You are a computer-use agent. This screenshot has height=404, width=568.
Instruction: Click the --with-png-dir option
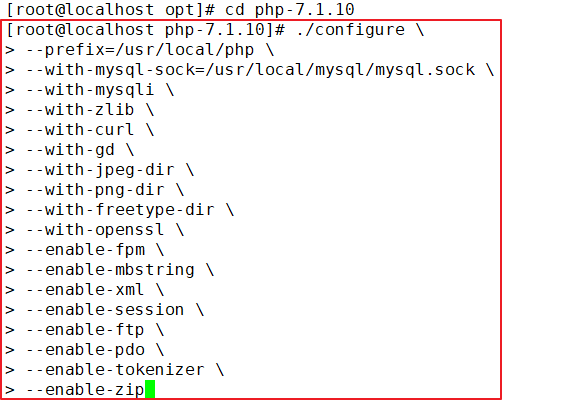[x=95, y=190]
